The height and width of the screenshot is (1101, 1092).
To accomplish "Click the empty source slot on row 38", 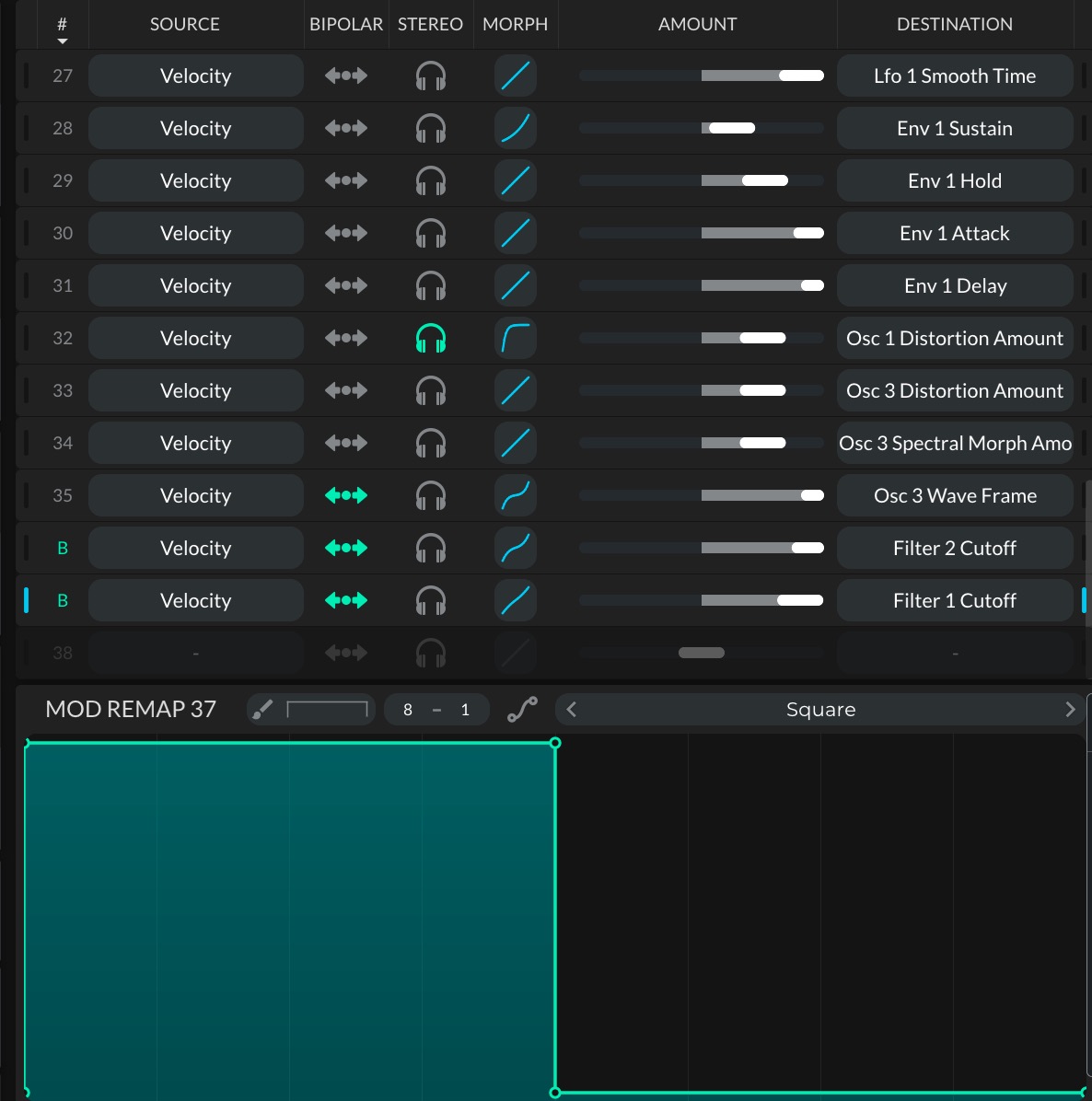I will [195, 653].
